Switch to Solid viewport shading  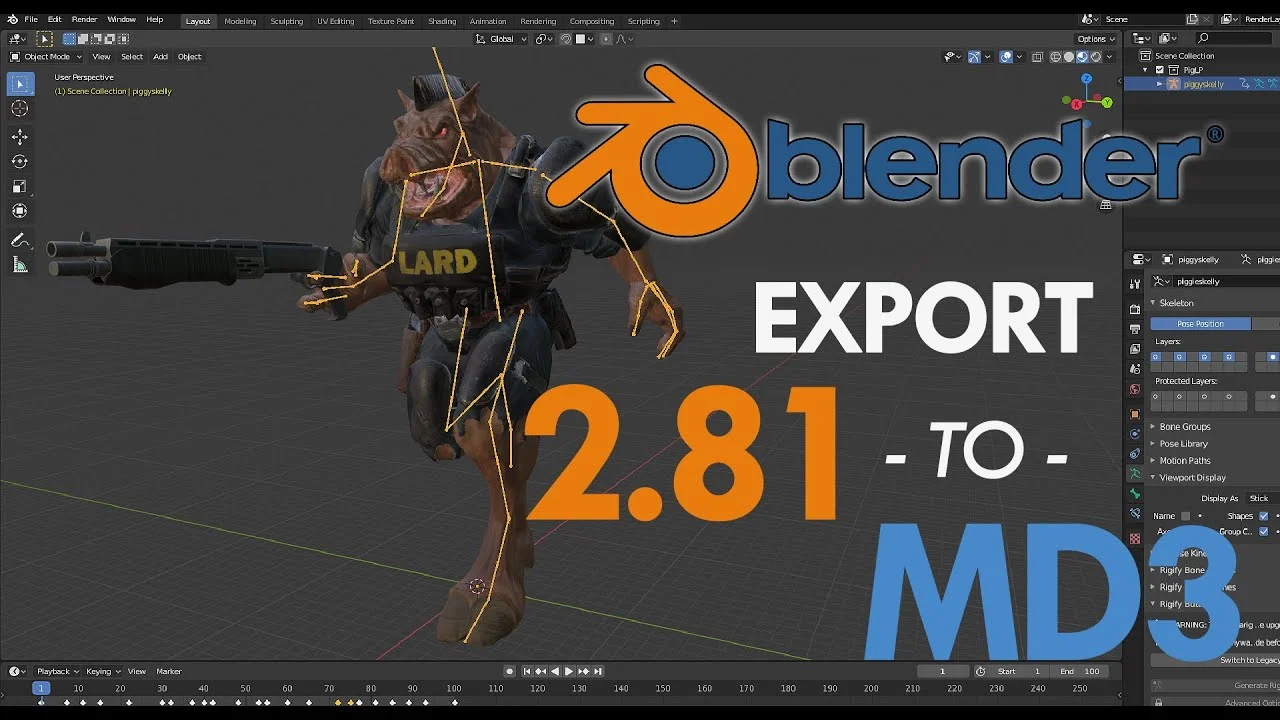click(x=1068, y=57)
